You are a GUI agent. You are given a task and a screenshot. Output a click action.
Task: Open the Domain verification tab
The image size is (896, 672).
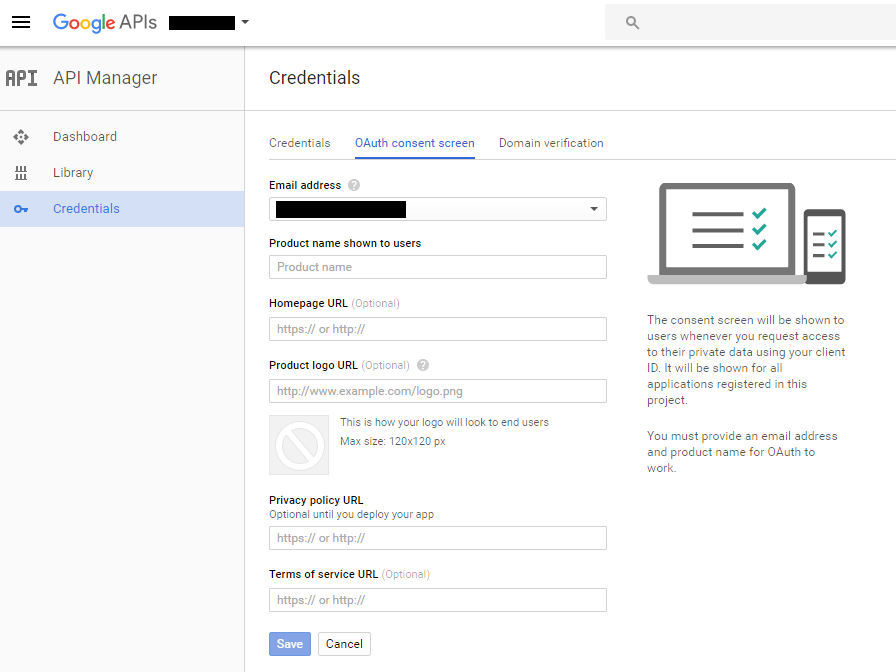(551, 143)
